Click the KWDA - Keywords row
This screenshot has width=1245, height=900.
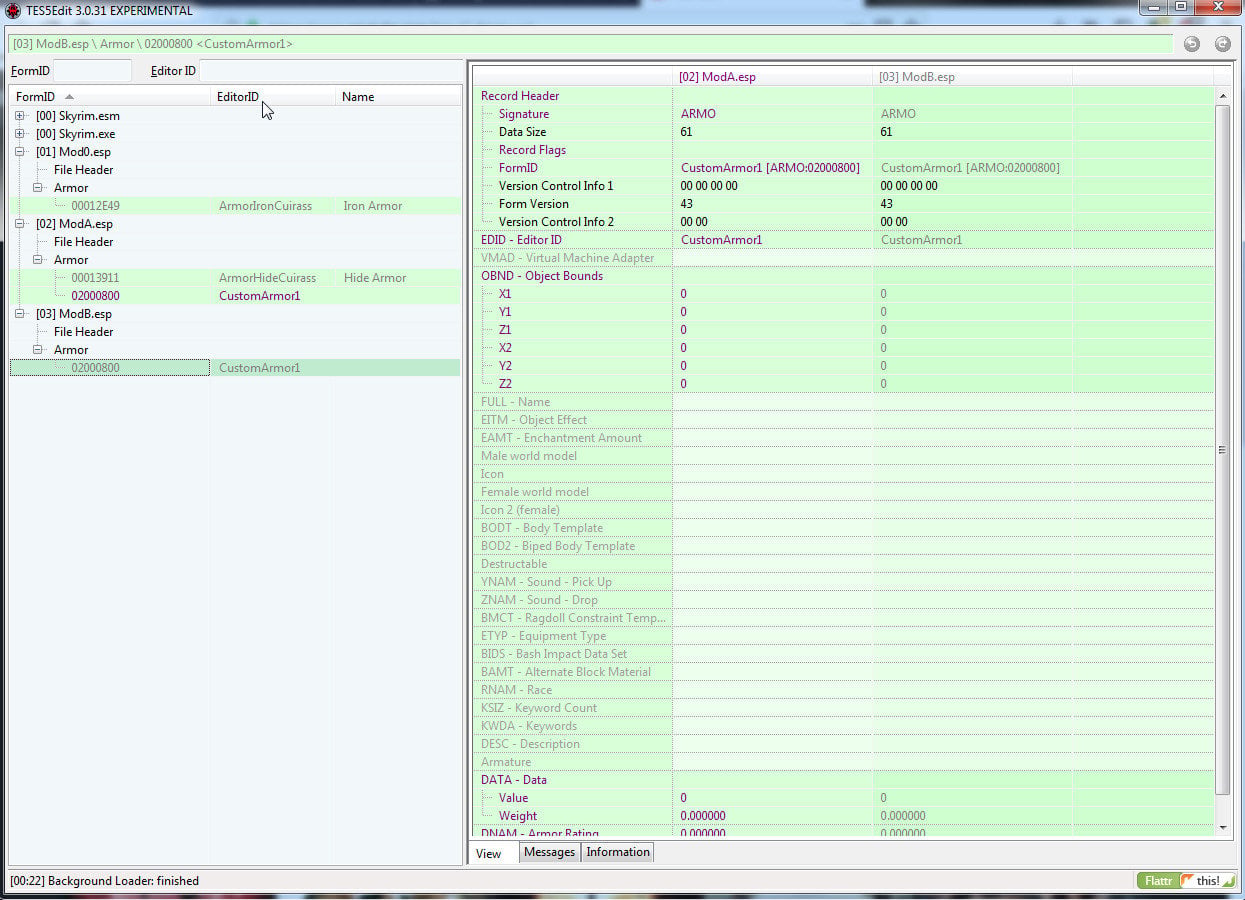pyautogui.click(x=843, y=726)
